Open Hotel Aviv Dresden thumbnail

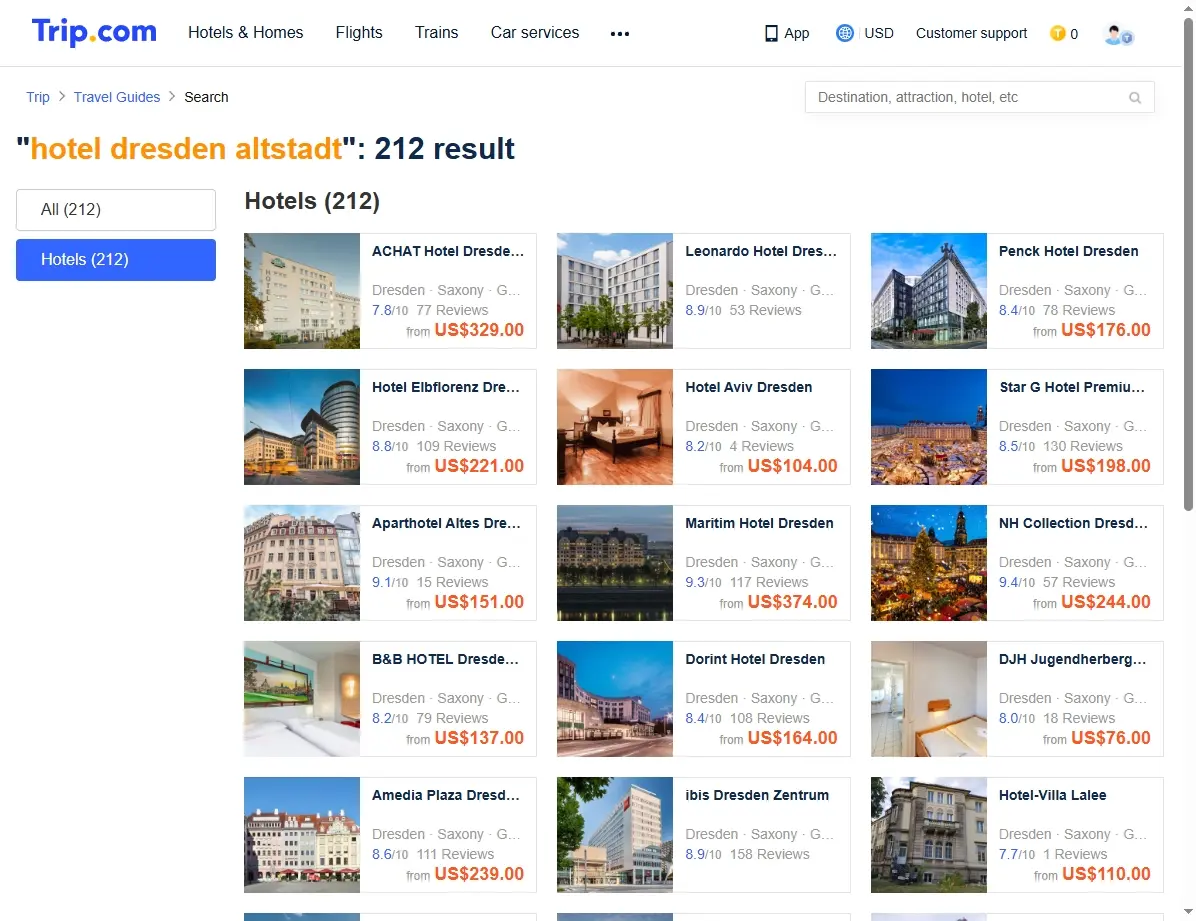615,427
